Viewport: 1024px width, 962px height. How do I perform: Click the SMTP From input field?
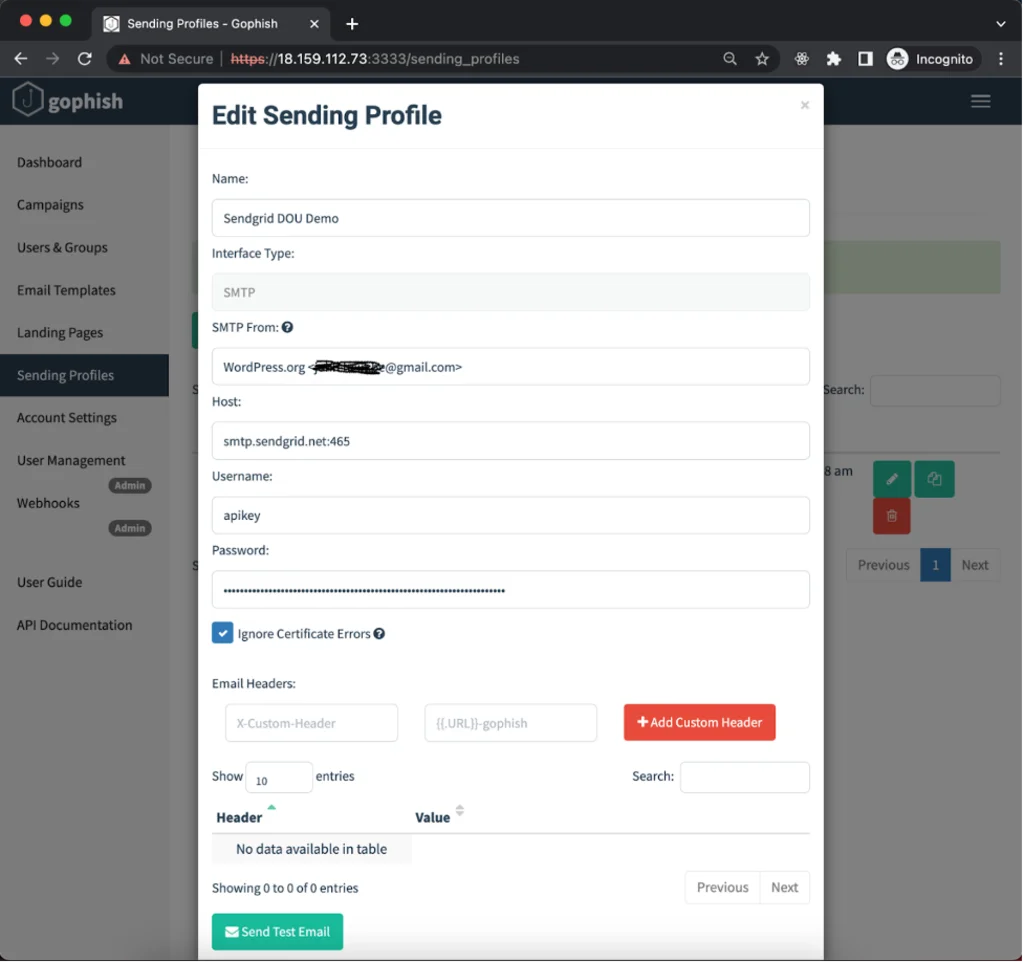[x=511, y=366]
